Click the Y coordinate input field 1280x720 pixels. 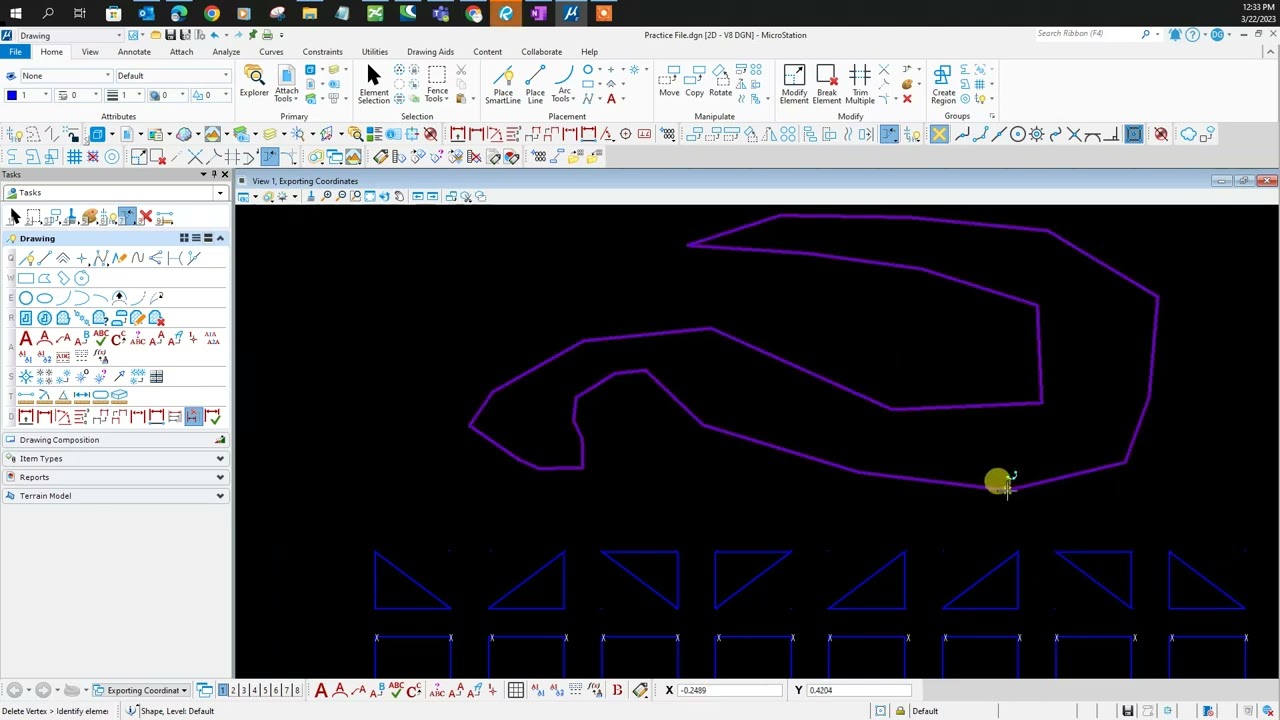(x=859, y=690)
